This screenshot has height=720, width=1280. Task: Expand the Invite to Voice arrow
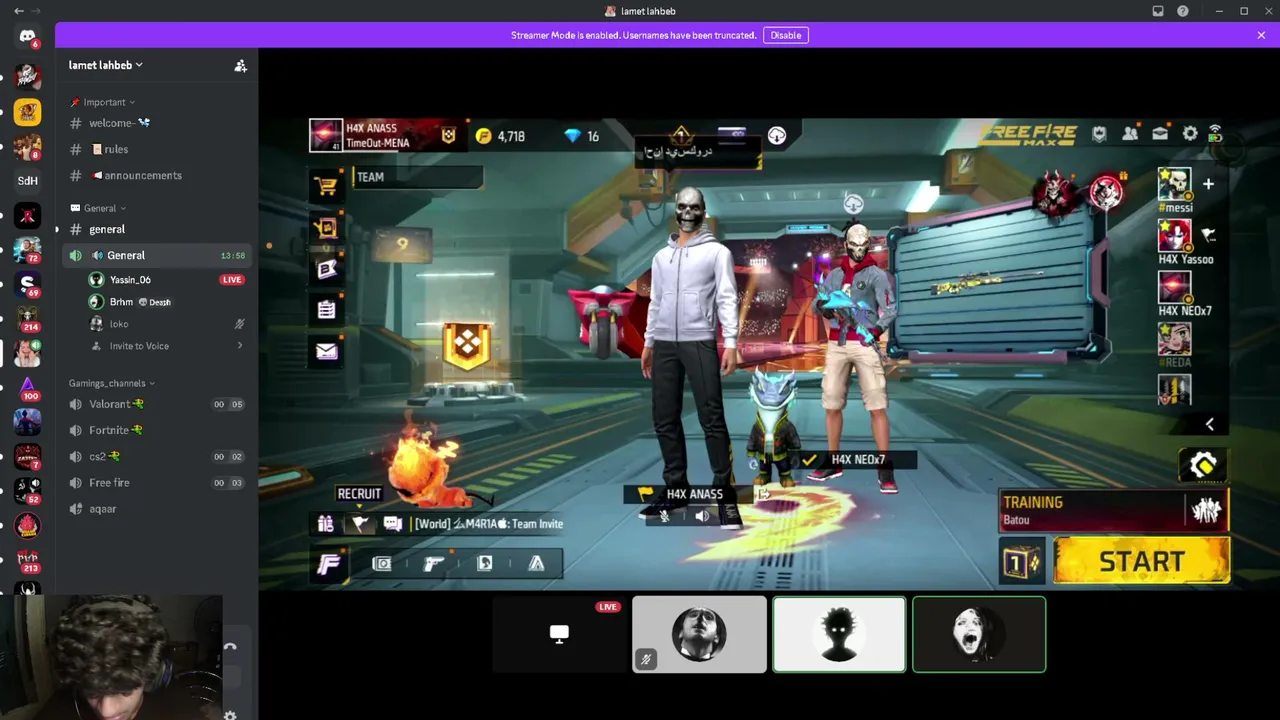point(240,346)
